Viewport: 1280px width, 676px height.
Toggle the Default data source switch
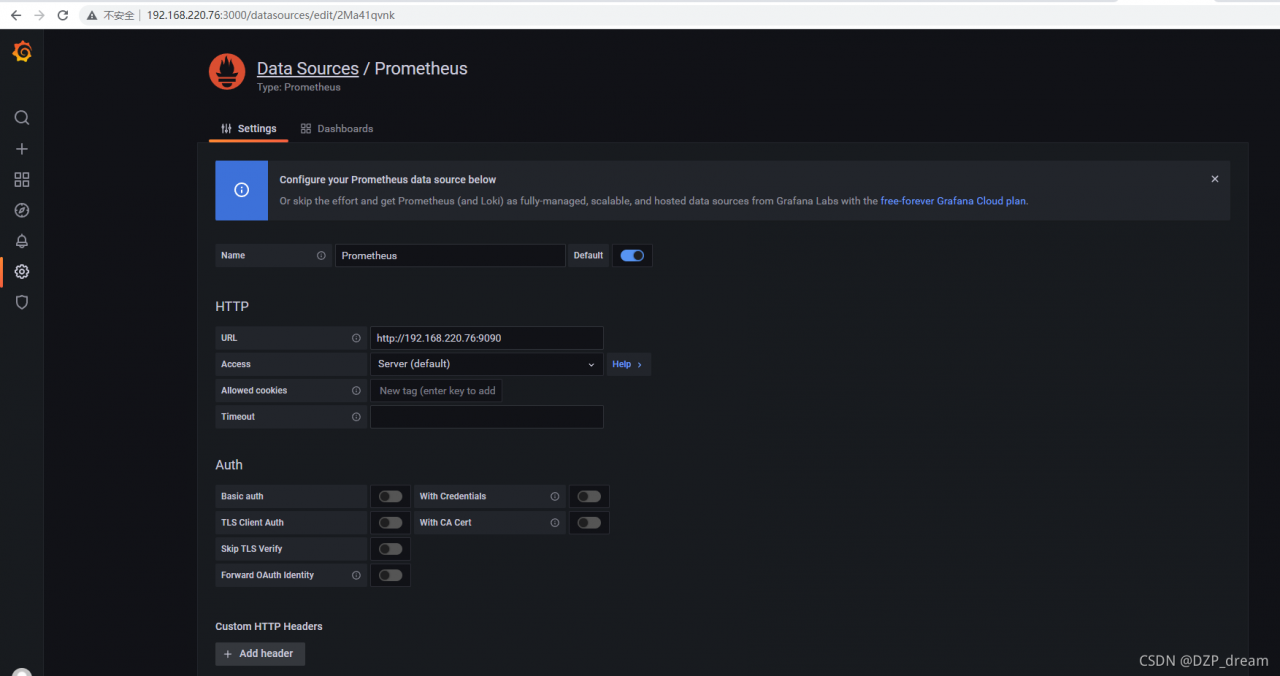[632, 256]
